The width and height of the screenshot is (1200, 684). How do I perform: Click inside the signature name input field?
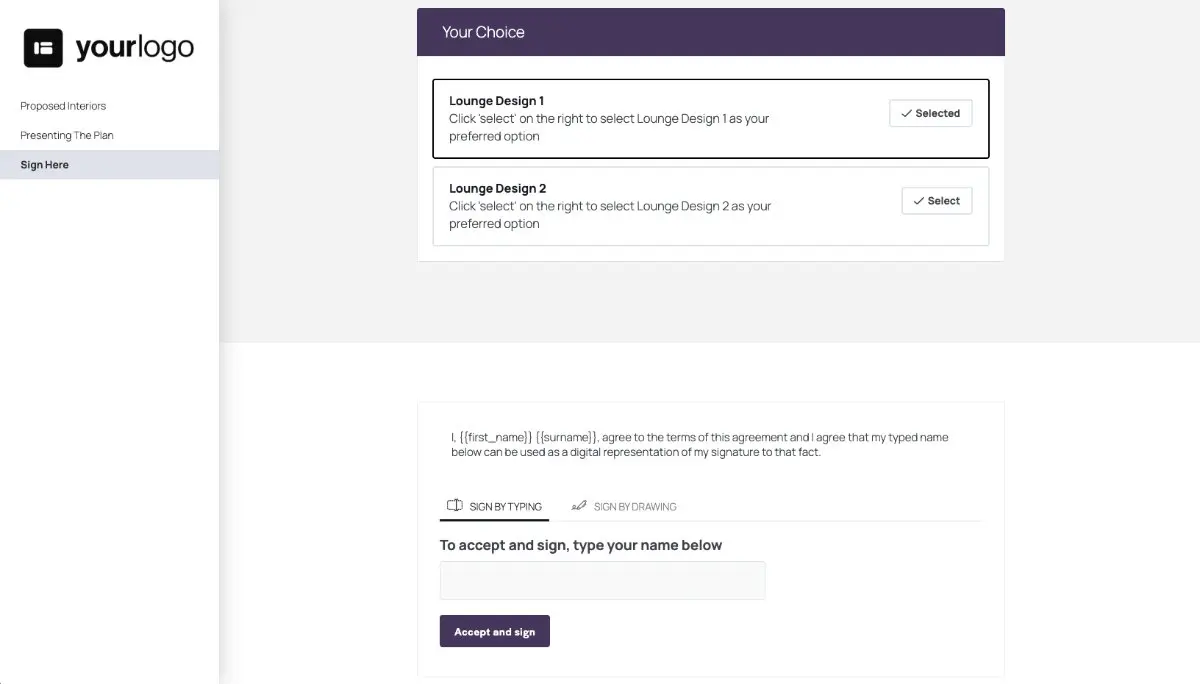[x=602, y=580]
